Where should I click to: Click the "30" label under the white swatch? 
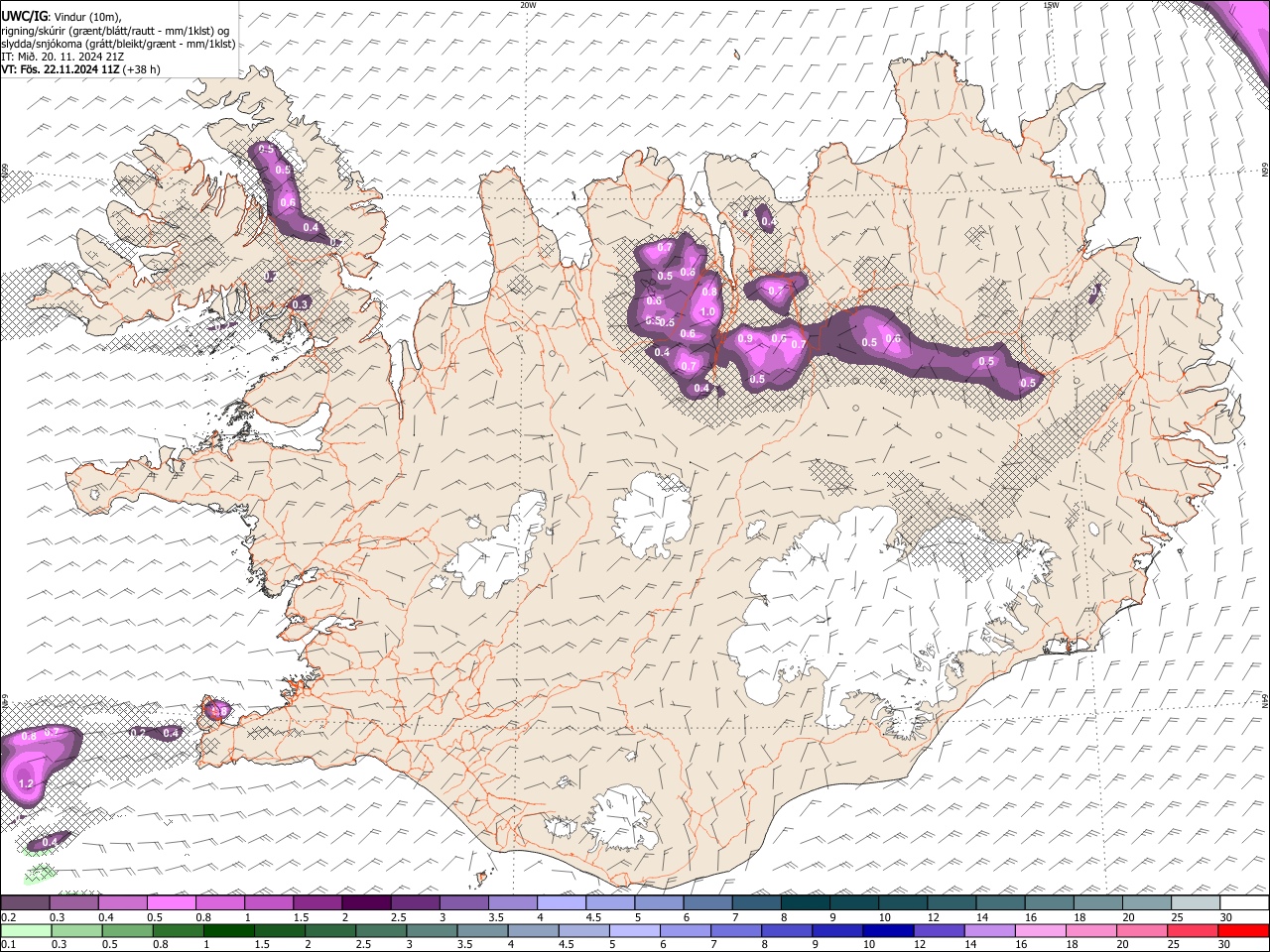click(x=1226, y=917)
